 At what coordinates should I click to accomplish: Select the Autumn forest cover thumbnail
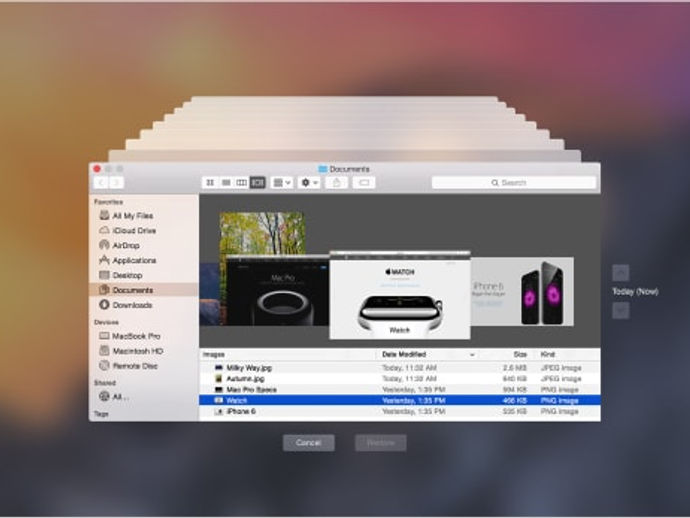click(262, 233)
